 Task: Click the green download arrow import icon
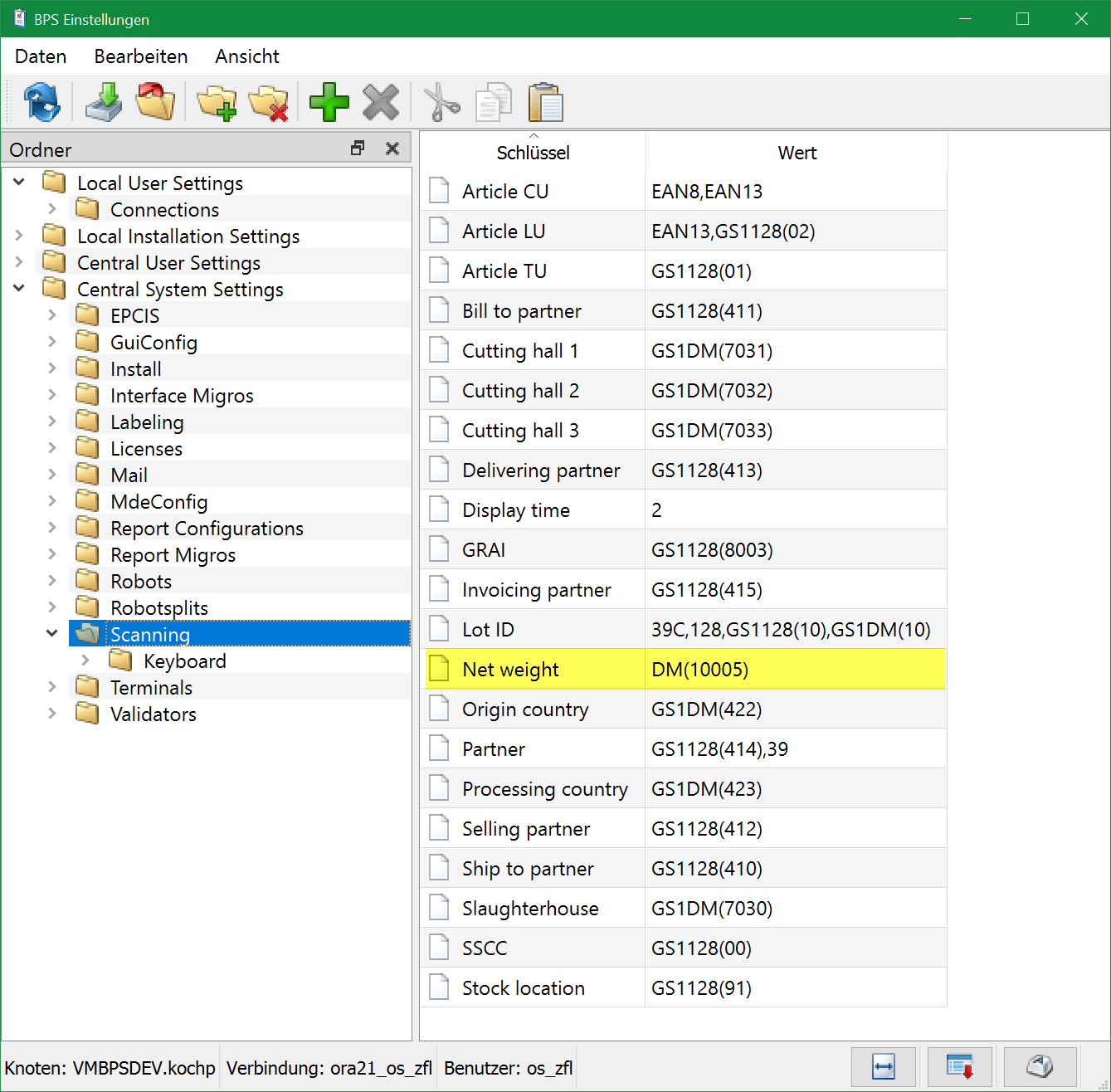(x=104, y=103)
